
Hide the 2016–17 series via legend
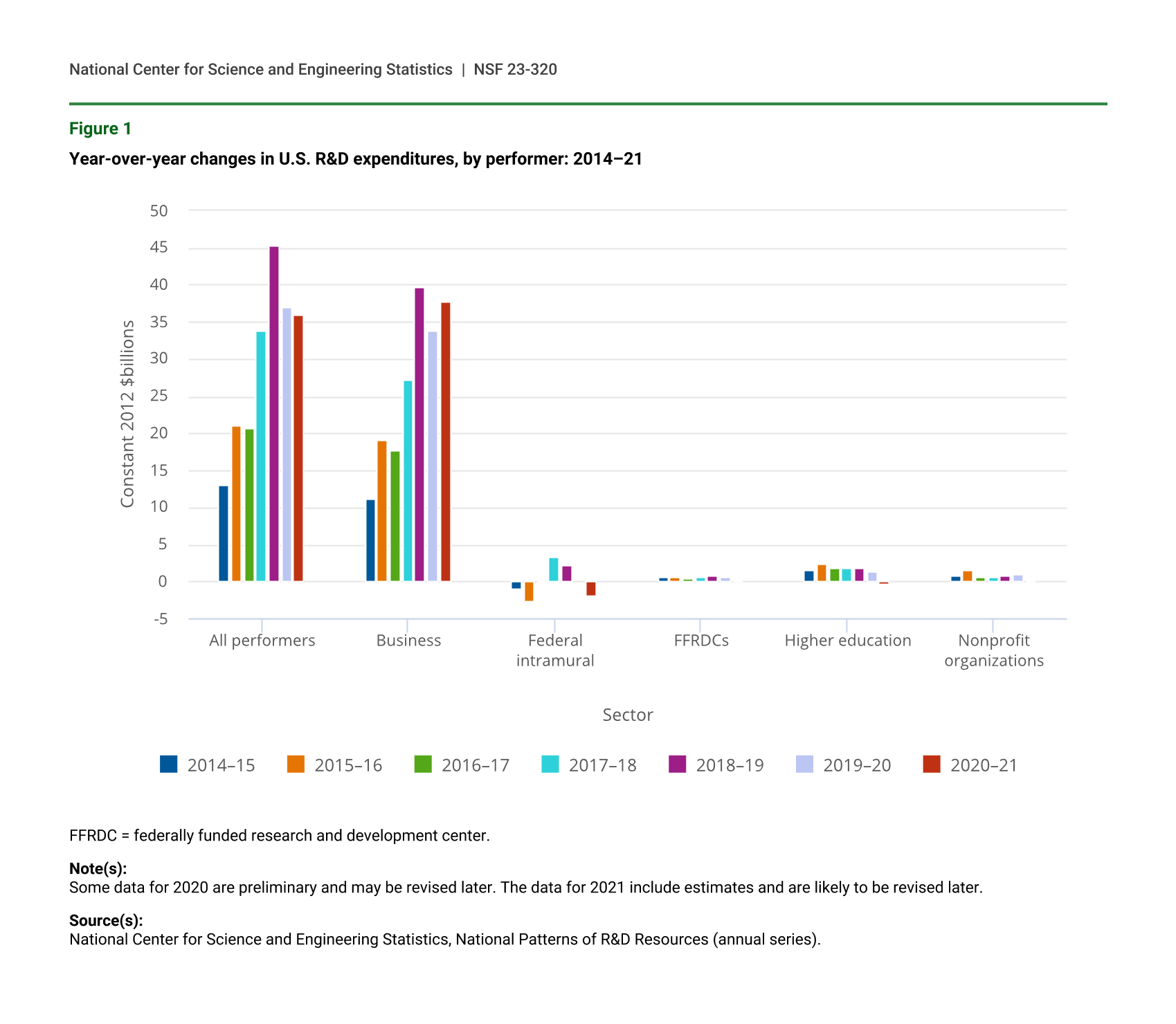[462, 765]
